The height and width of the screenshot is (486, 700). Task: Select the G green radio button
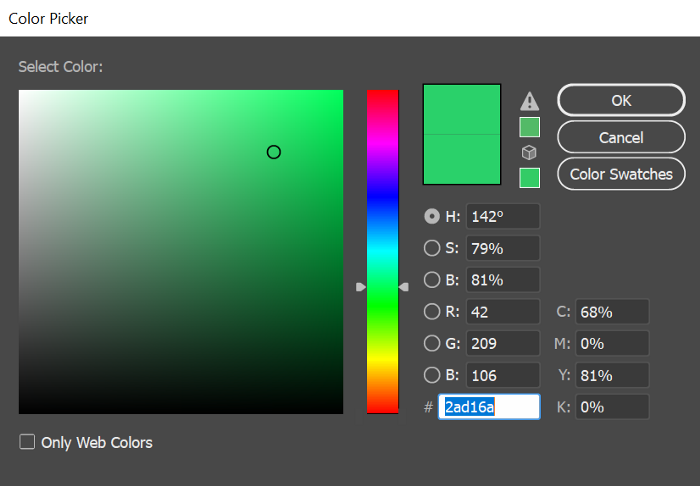tap(432, 343)
